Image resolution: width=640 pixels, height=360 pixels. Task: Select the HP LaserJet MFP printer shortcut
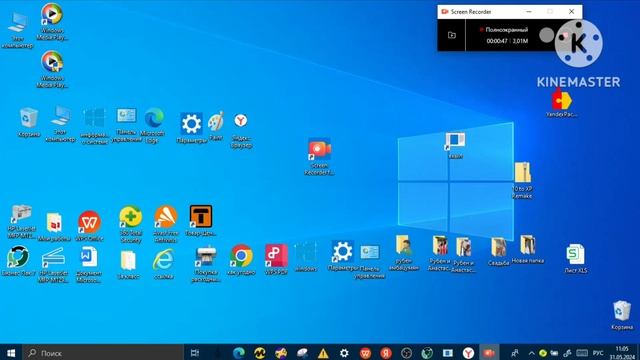point(21,222)
